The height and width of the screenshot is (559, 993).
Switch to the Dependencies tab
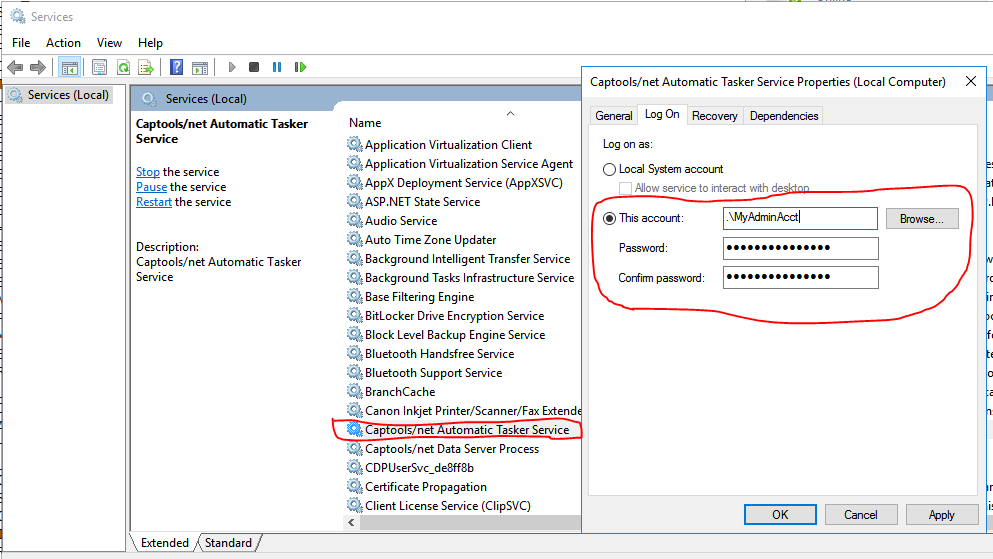pos(784,116)
